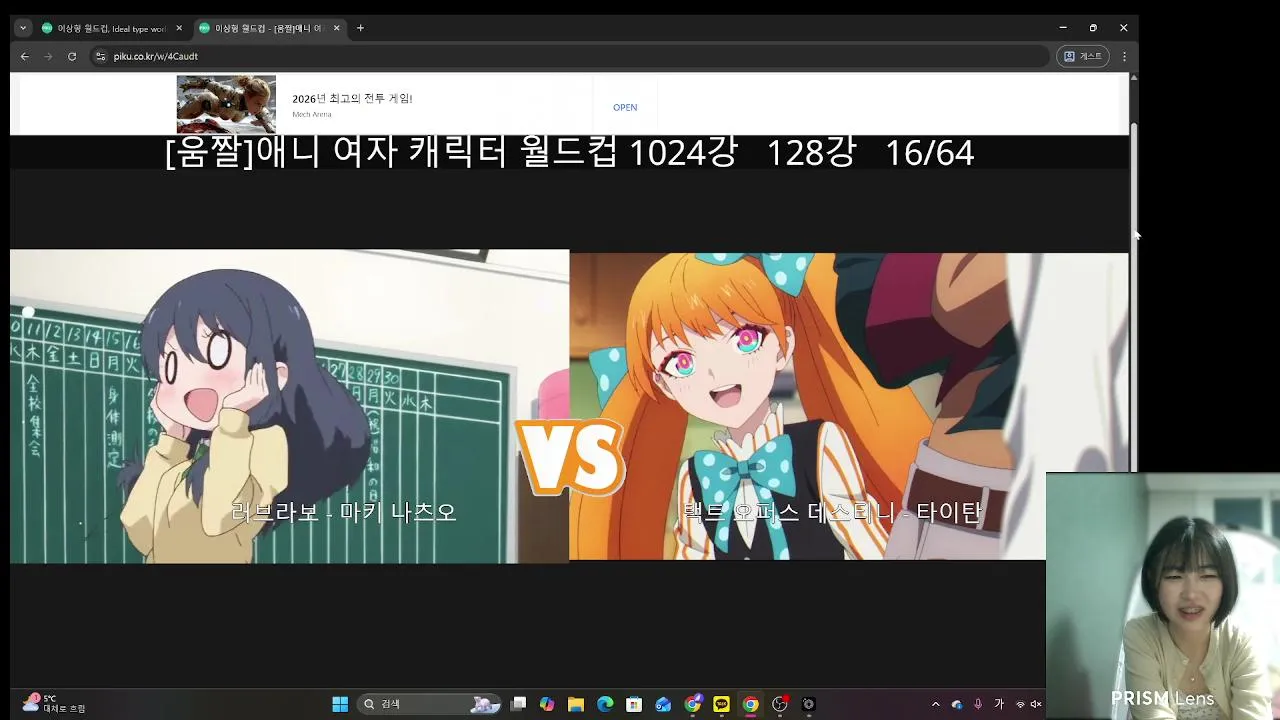Open Task View on the taskbar
The image size is (1280, 720).
click(x=518, y=704)
